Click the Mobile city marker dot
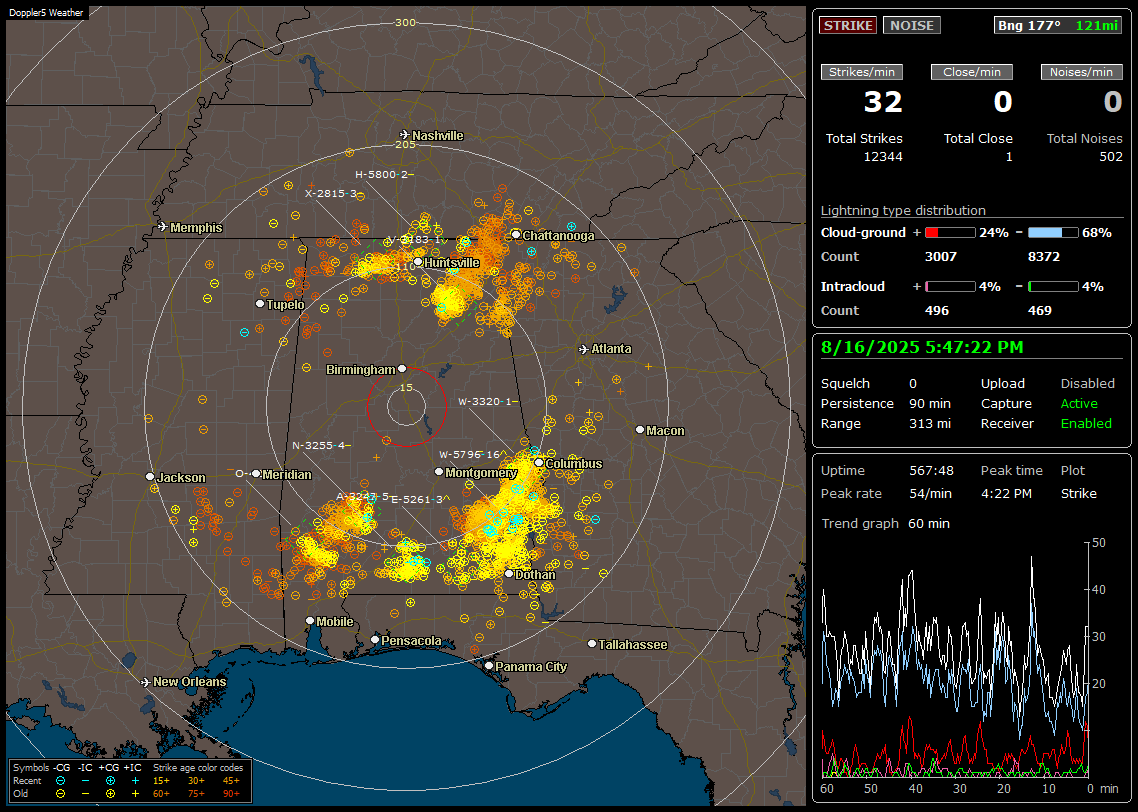Viewport: 1138px width, 812px height. (x=310, y=620)
